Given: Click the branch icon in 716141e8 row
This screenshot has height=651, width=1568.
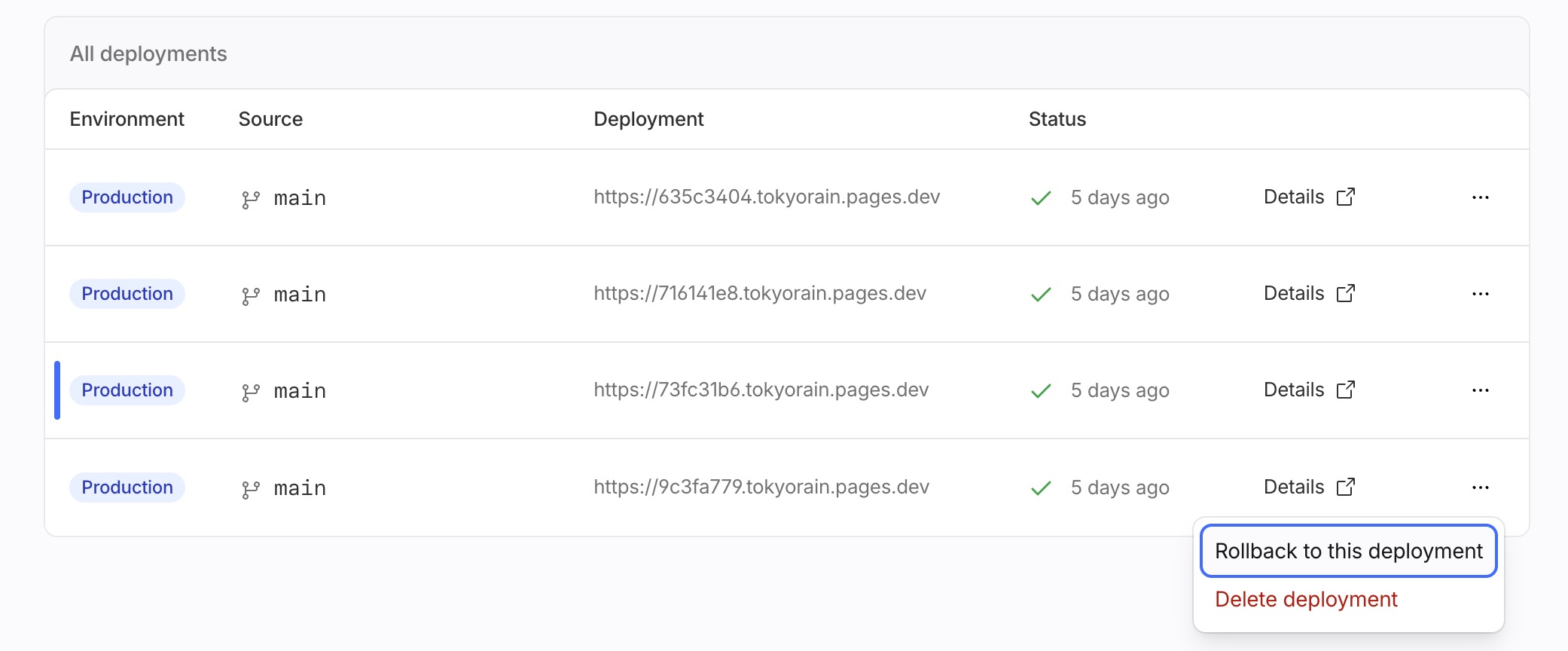Looking at the screenshot, I should pos(251,296).
